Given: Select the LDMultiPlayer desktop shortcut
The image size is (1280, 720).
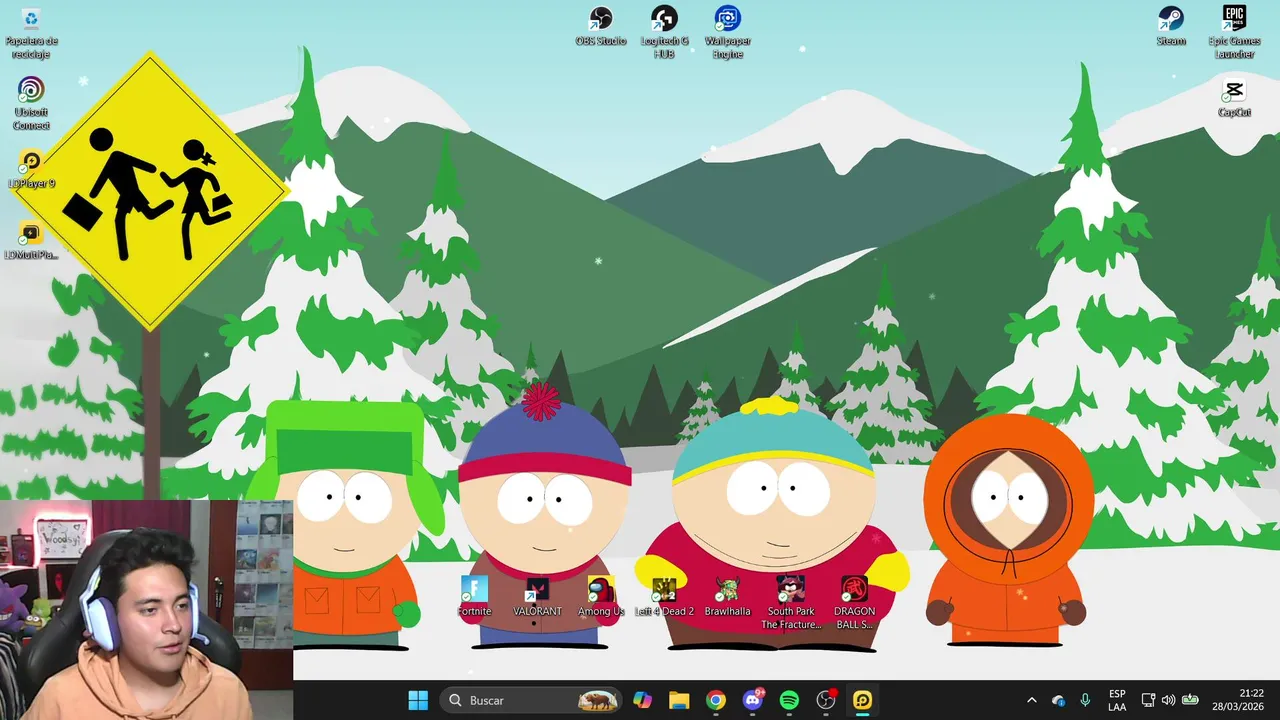Looking at the screenshot, I should (x=31, y=241).
